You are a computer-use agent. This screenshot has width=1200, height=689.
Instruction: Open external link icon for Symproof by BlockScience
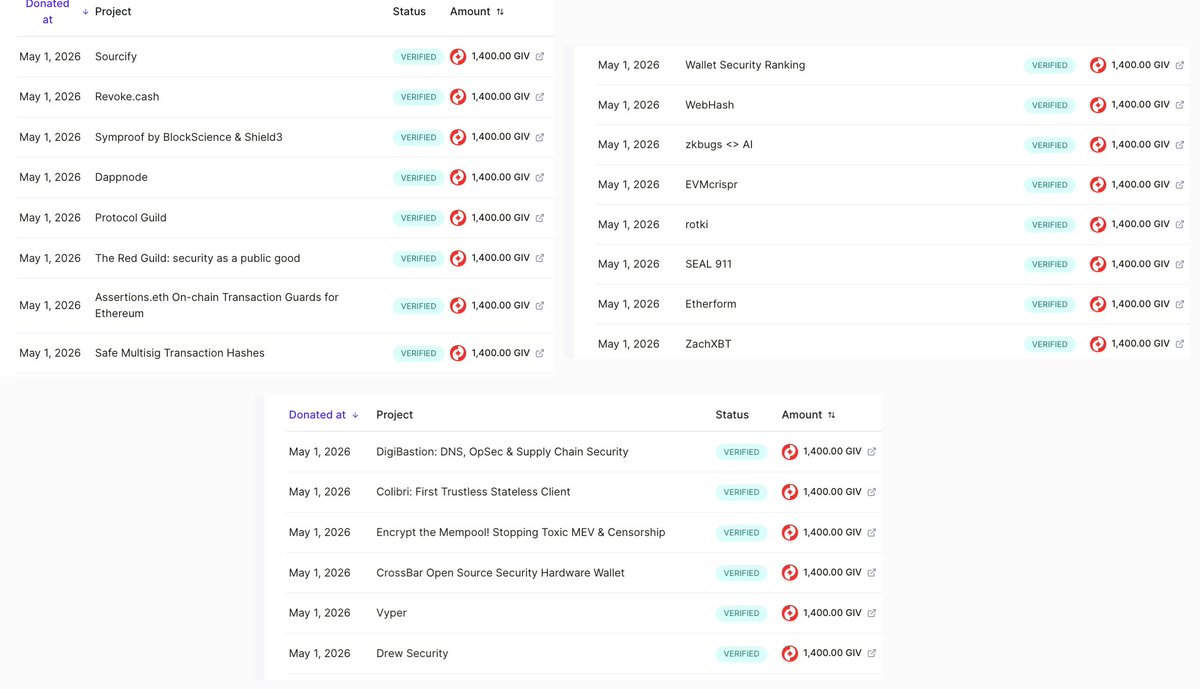click(540, 137)
